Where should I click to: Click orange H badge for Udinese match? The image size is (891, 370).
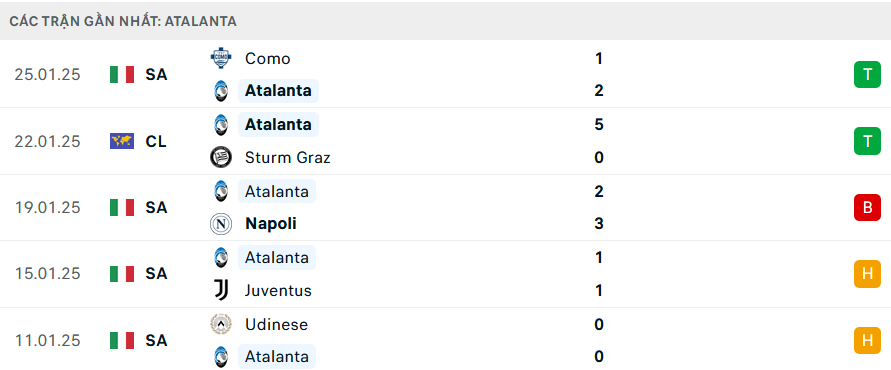click(867, 340)
